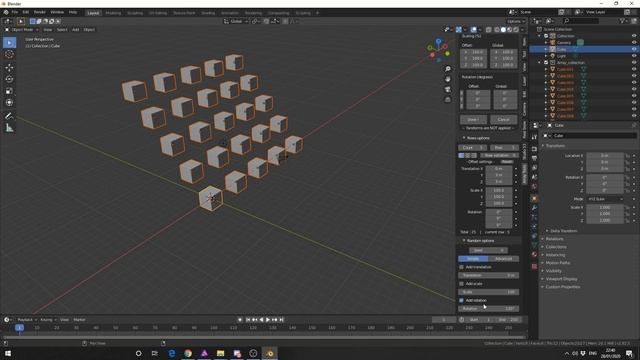Image resolution: width=640 pixels, height=360 pixels.
Task: Click the outliner filter funnel icon
Action: pos(622,20)
